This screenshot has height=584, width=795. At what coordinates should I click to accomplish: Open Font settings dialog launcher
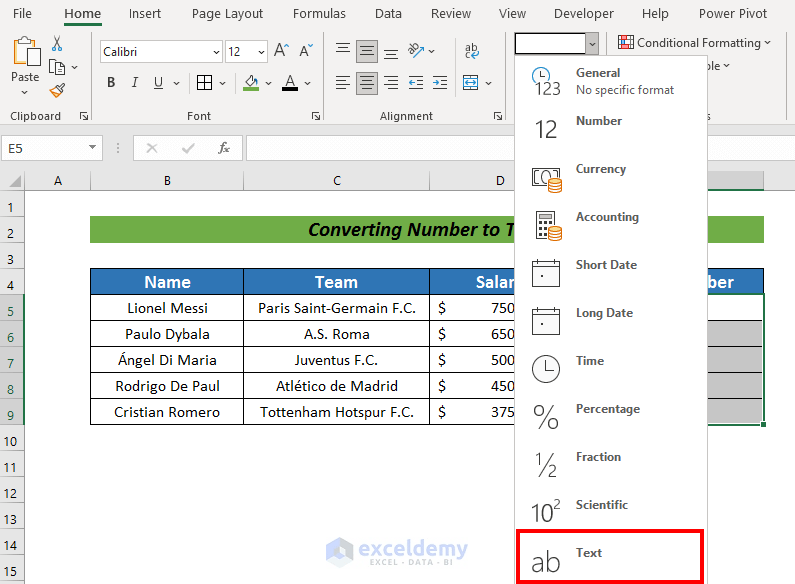pos(316,116)
